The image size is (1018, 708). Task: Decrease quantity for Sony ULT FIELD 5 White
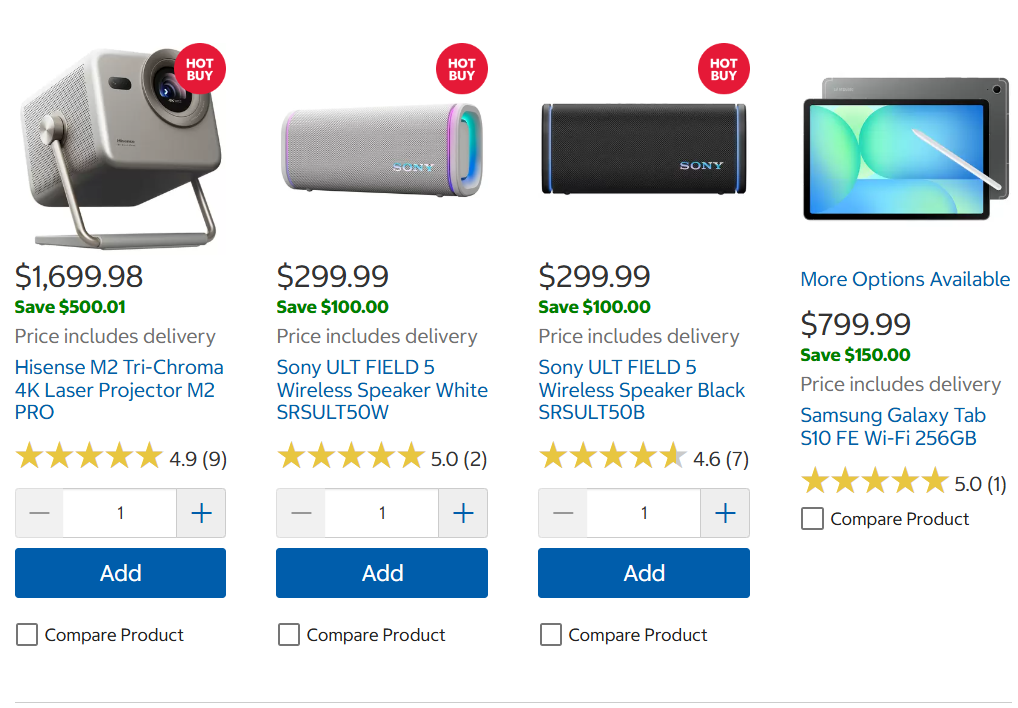click(x=301, y=513)
